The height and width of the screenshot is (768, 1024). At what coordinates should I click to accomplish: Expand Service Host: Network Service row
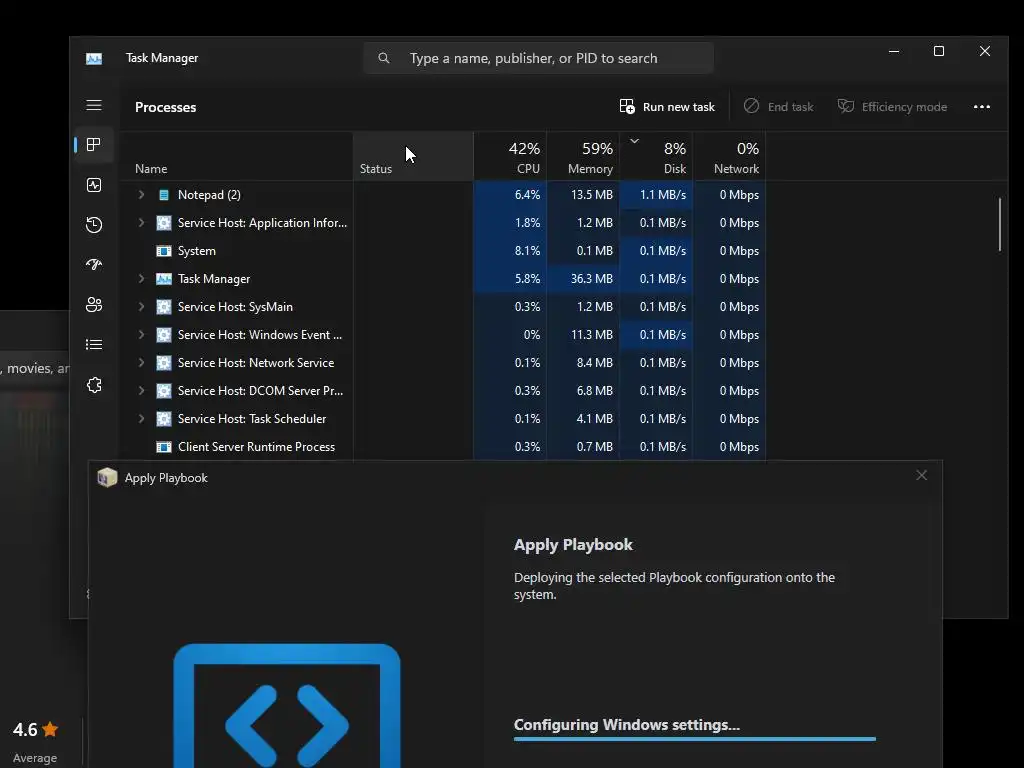pos(141,362)
